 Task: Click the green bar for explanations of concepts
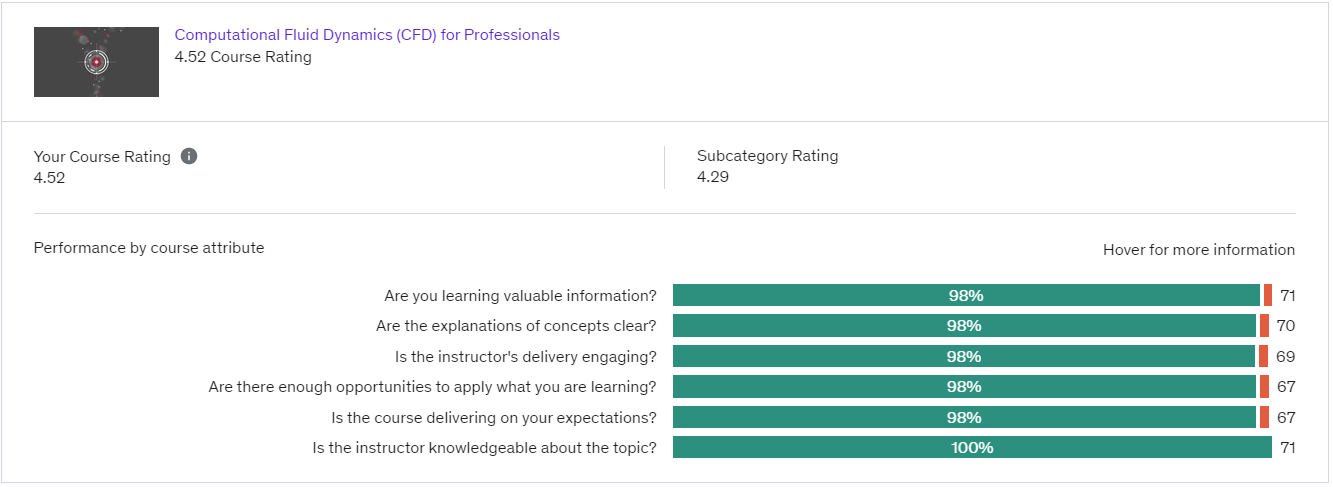tap(964, 326)
